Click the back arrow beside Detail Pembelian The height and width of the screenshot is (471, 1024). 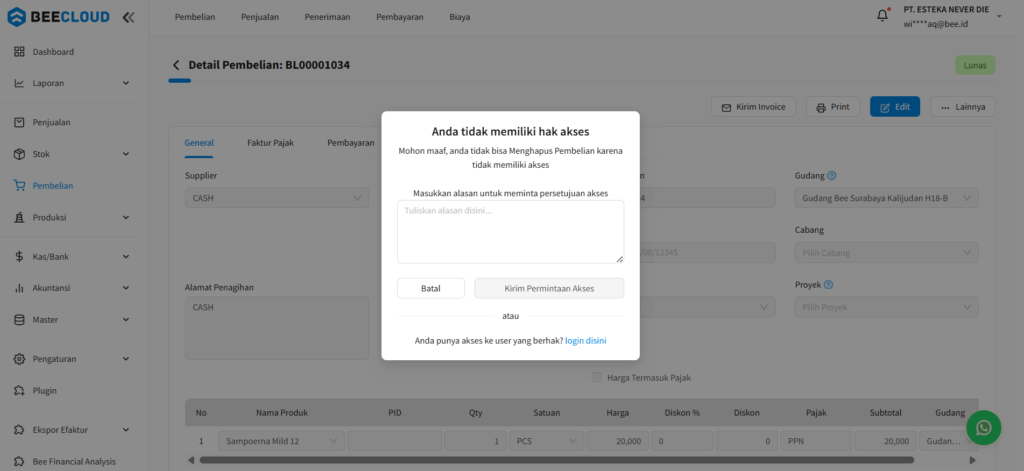pyautogui.click(x=176, y=65)
